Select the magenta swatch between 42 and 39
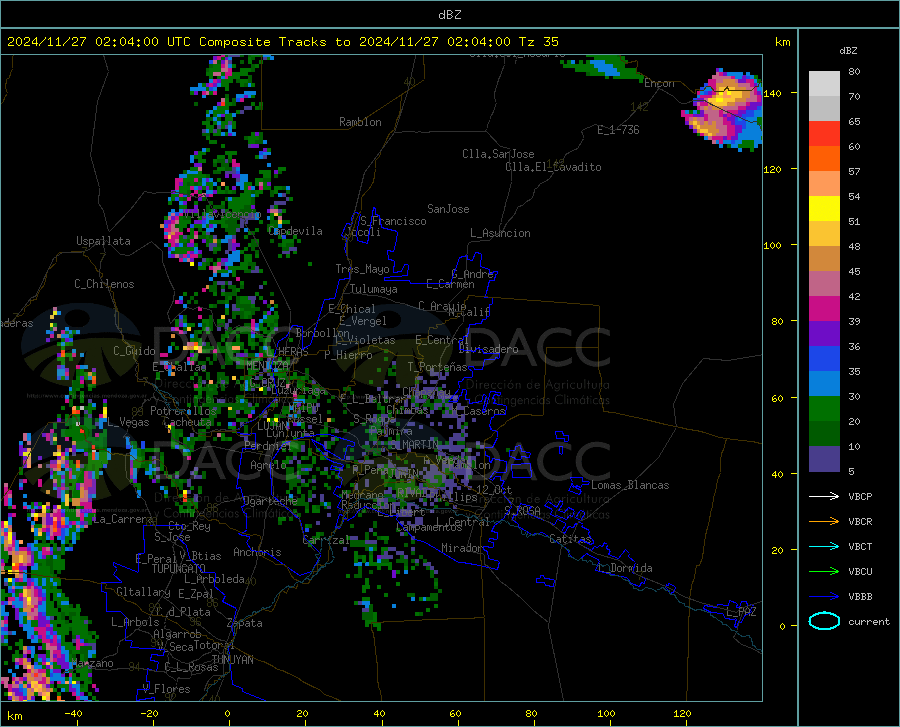 (x=824, y=309)
